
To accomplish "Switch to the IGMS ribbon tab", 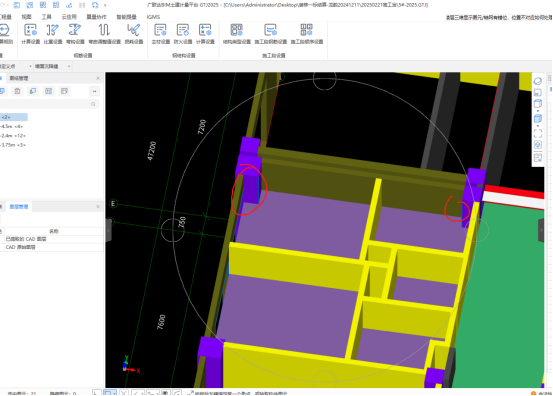I will tap(153, 17).
